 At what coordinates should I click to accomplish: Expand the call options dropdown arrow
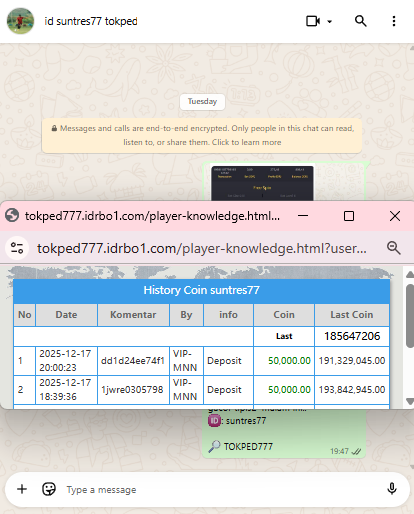coord(329,22)
